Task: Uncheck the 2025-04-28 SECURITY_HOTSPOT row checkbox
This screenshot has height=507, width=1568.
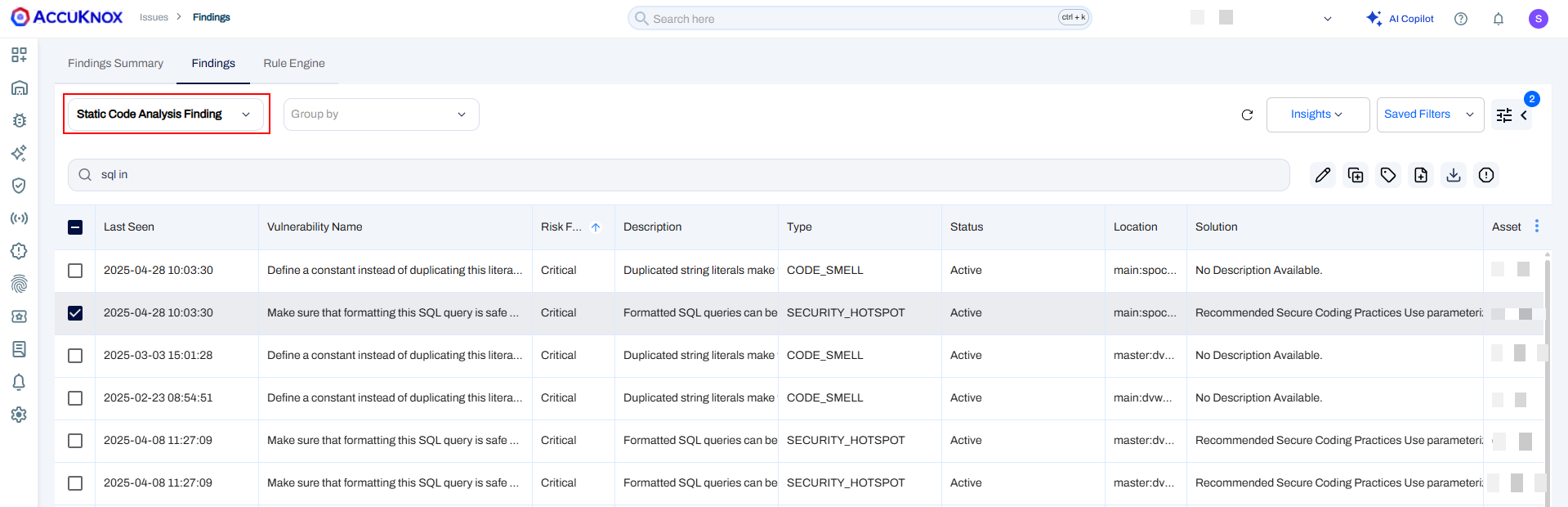Action: tap(75, 313)
